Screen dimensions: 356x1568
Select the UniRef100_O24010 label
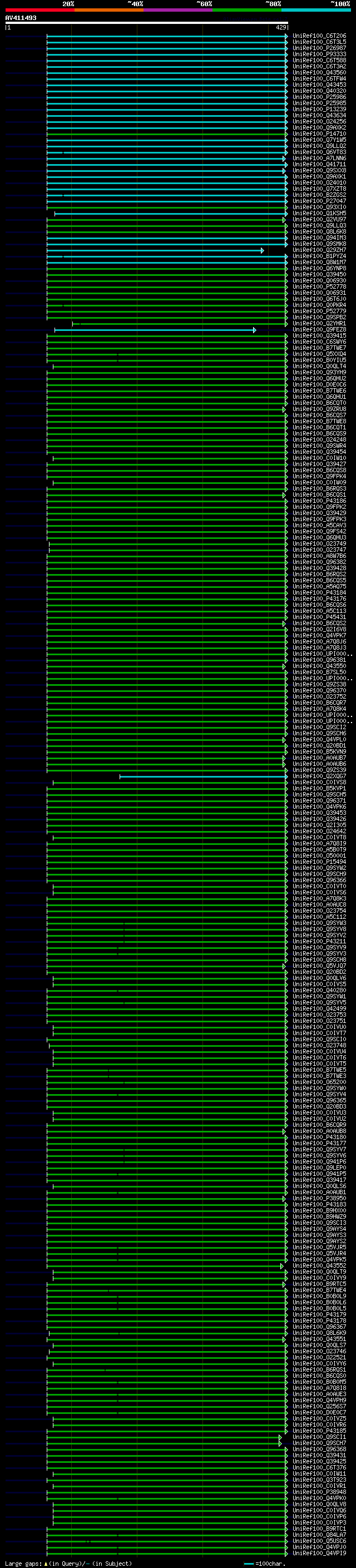(x=319, y=182)
